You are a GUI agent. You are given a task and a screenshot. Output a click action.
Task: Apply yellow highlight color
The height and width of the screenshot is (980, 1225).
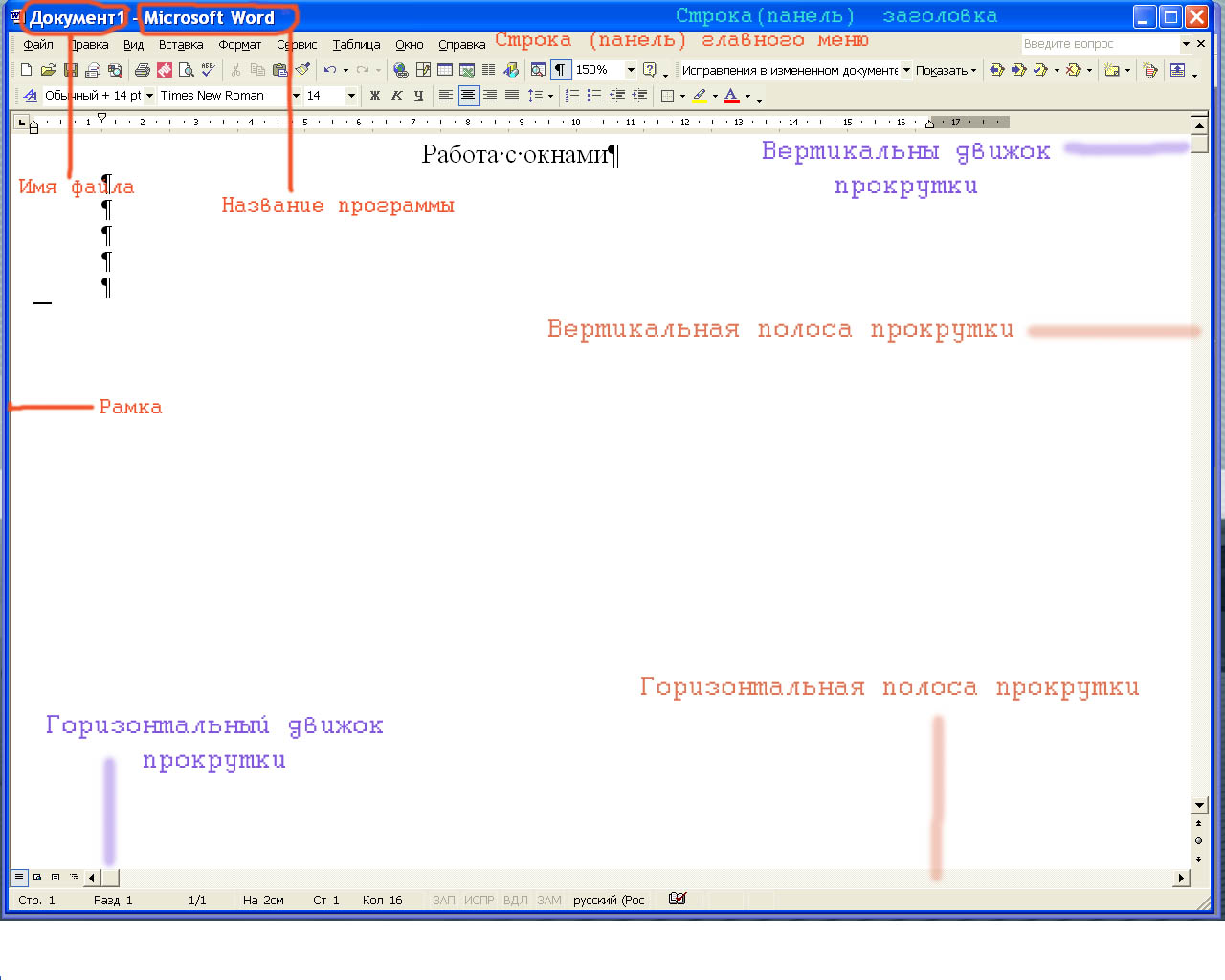click(x=700, y=96)
